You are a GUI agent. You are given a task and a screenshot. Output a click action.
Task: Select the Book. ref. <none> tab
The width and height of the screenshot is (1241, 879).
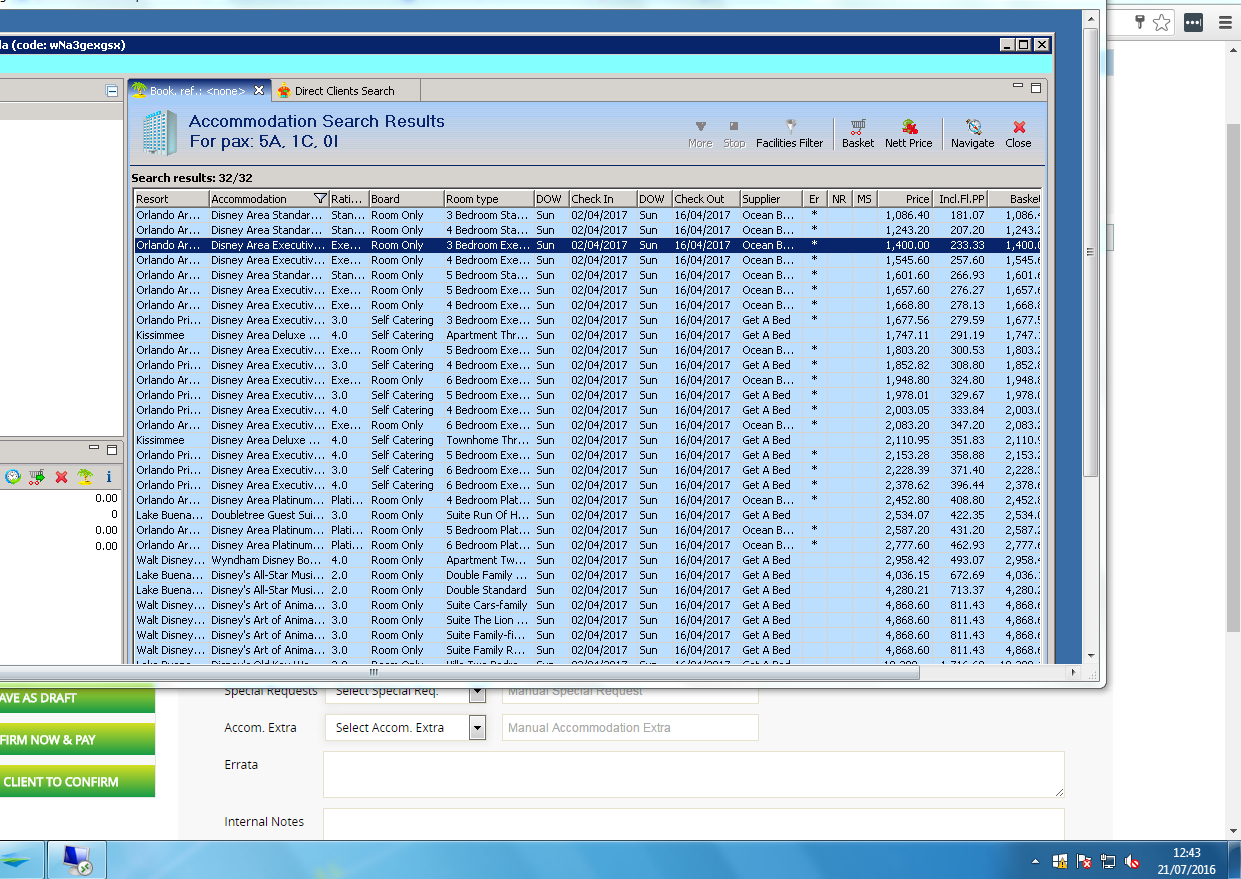(197, 91)
